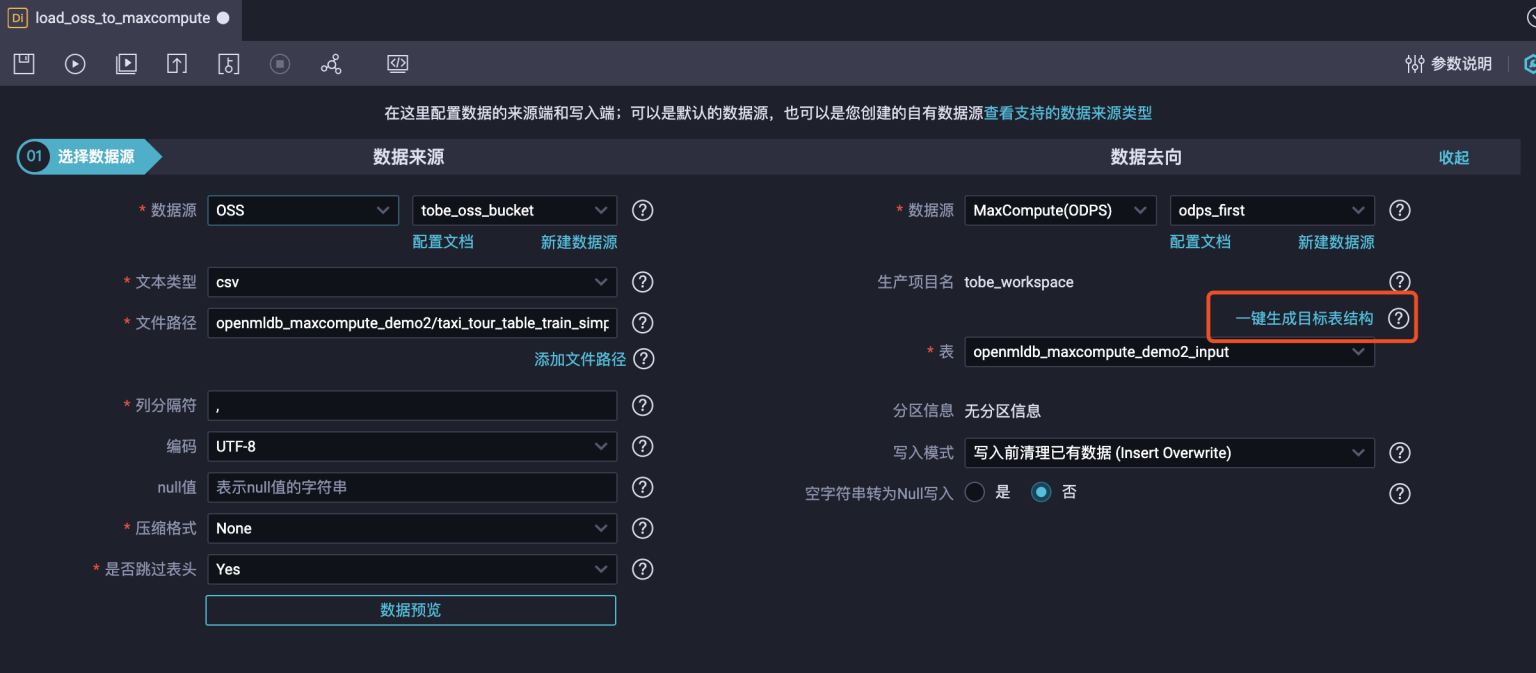The width and height of the screenshot is (1536, 673).
Task: Click the Run play icon
Action: (x=75, y=64)
